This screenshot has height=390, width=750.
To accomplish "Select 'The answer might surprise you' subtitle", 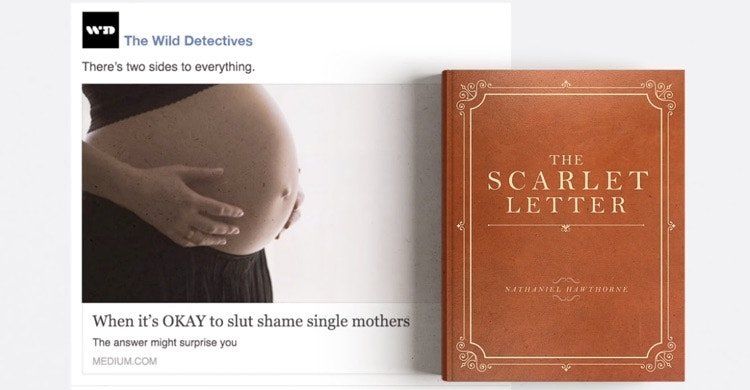I will pos(165,343).
